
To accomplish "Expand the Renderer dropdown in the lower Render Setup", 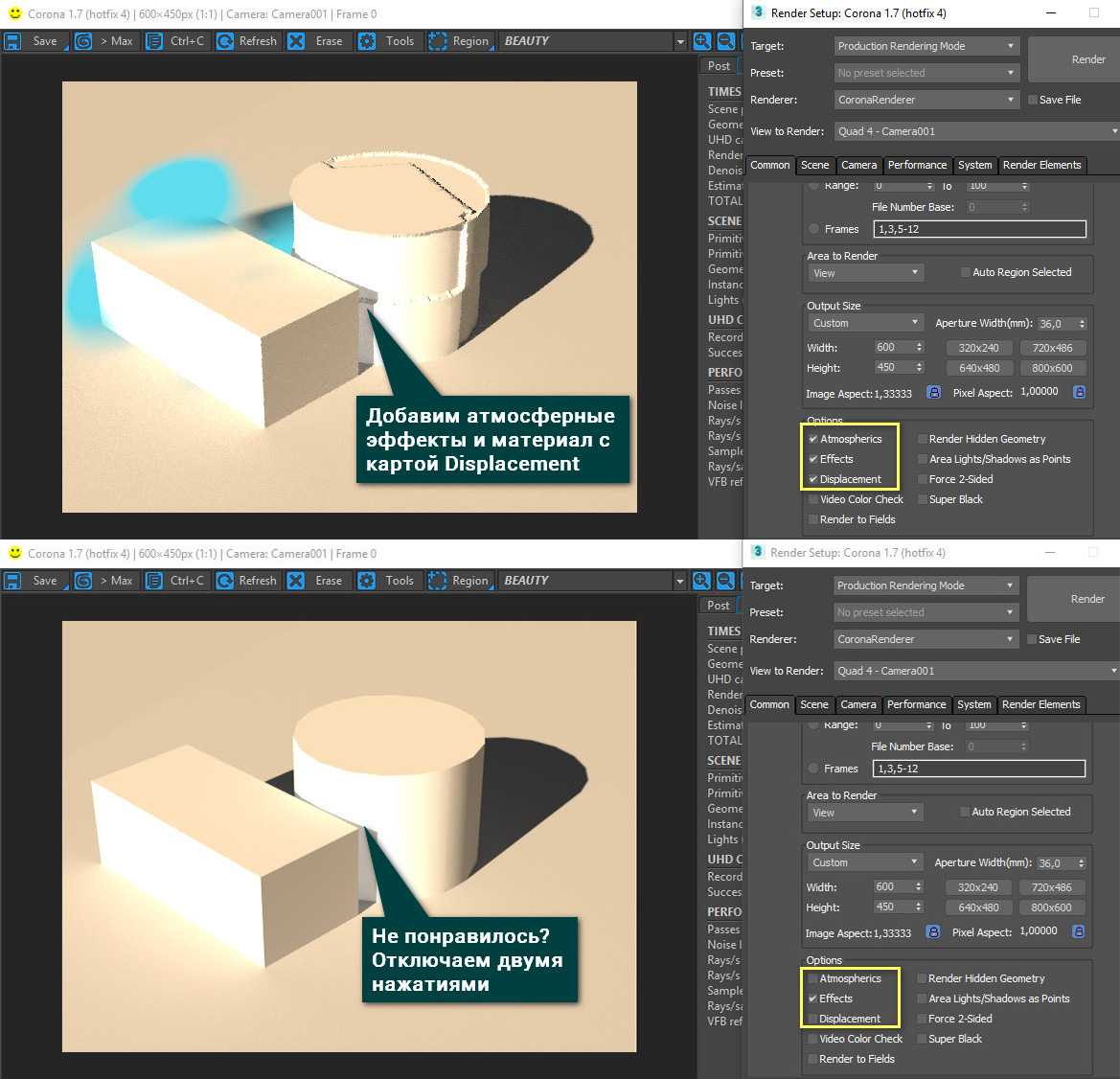I will tap(925, 639).
